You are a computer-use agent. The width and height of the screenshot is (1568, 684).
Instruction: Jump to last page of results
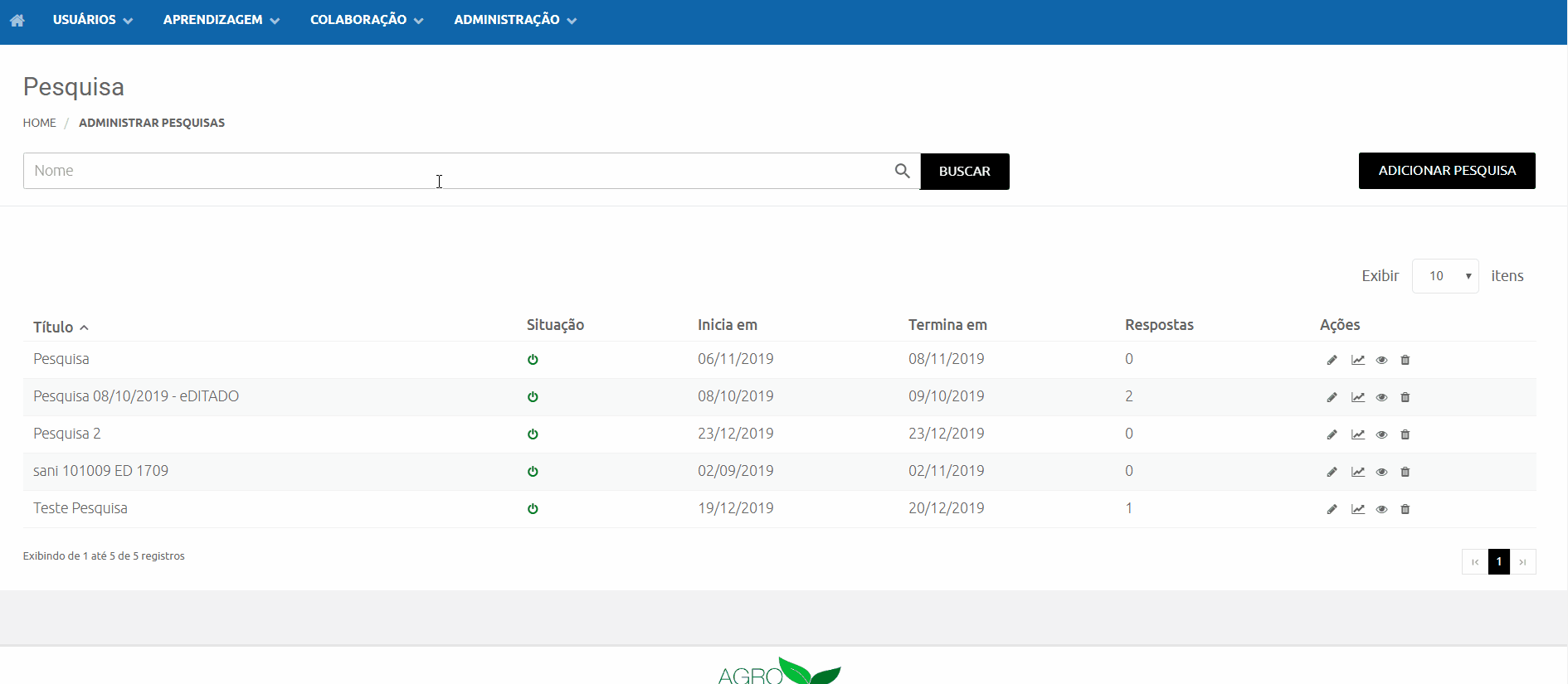coord(1523,562)
